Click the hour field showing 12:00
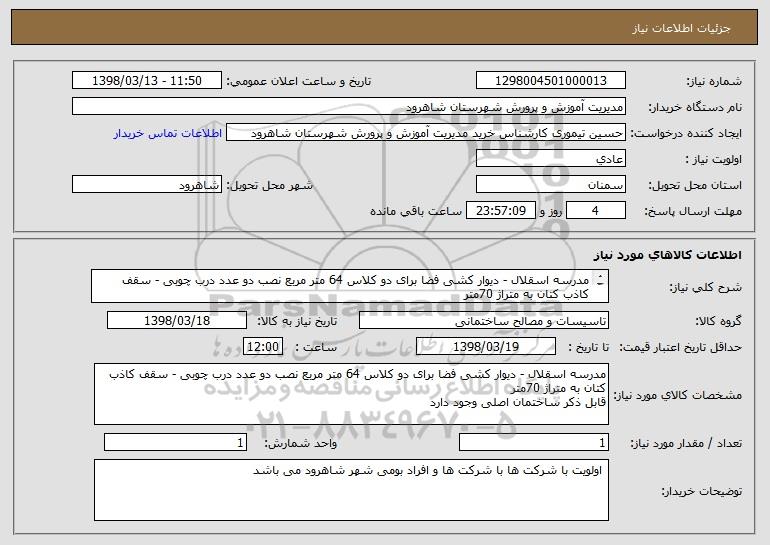The image size is (770, 545). [x=263, y=347]
